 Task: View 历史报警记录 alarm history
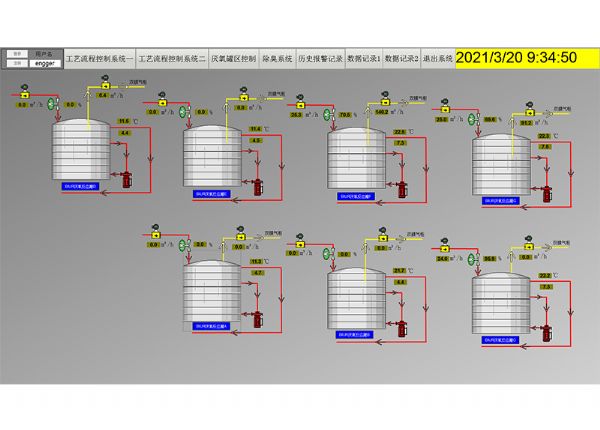coord(320,59)
